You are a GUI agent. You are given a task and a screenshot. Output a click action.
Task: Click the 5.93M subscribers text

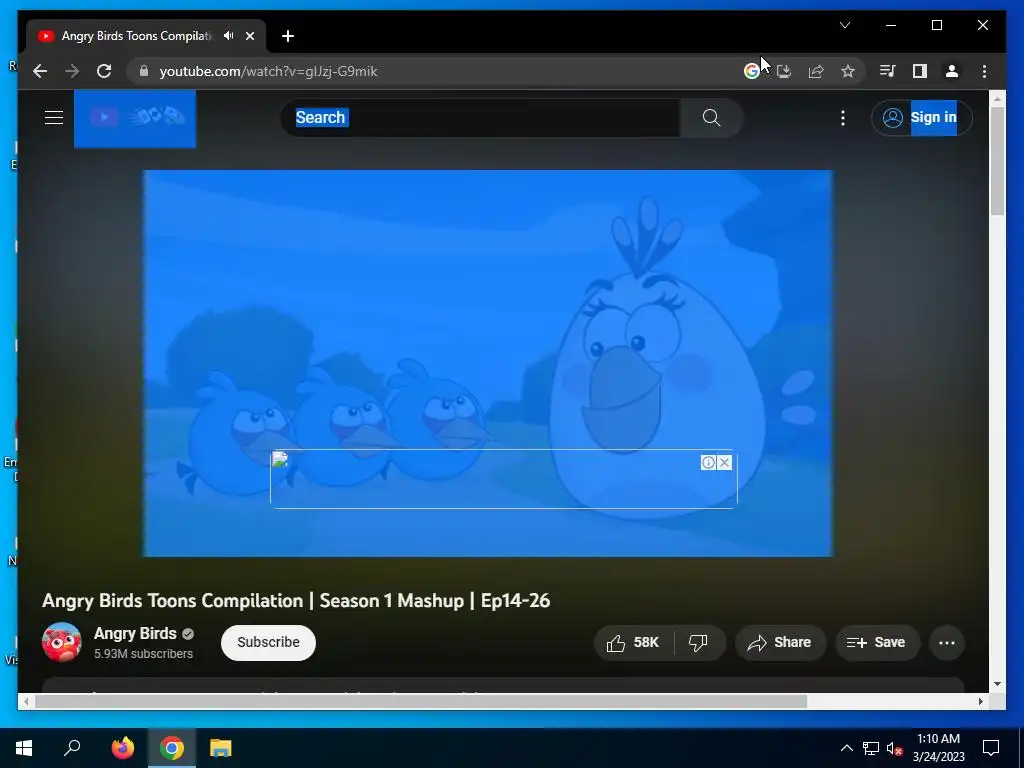(144, 654)
